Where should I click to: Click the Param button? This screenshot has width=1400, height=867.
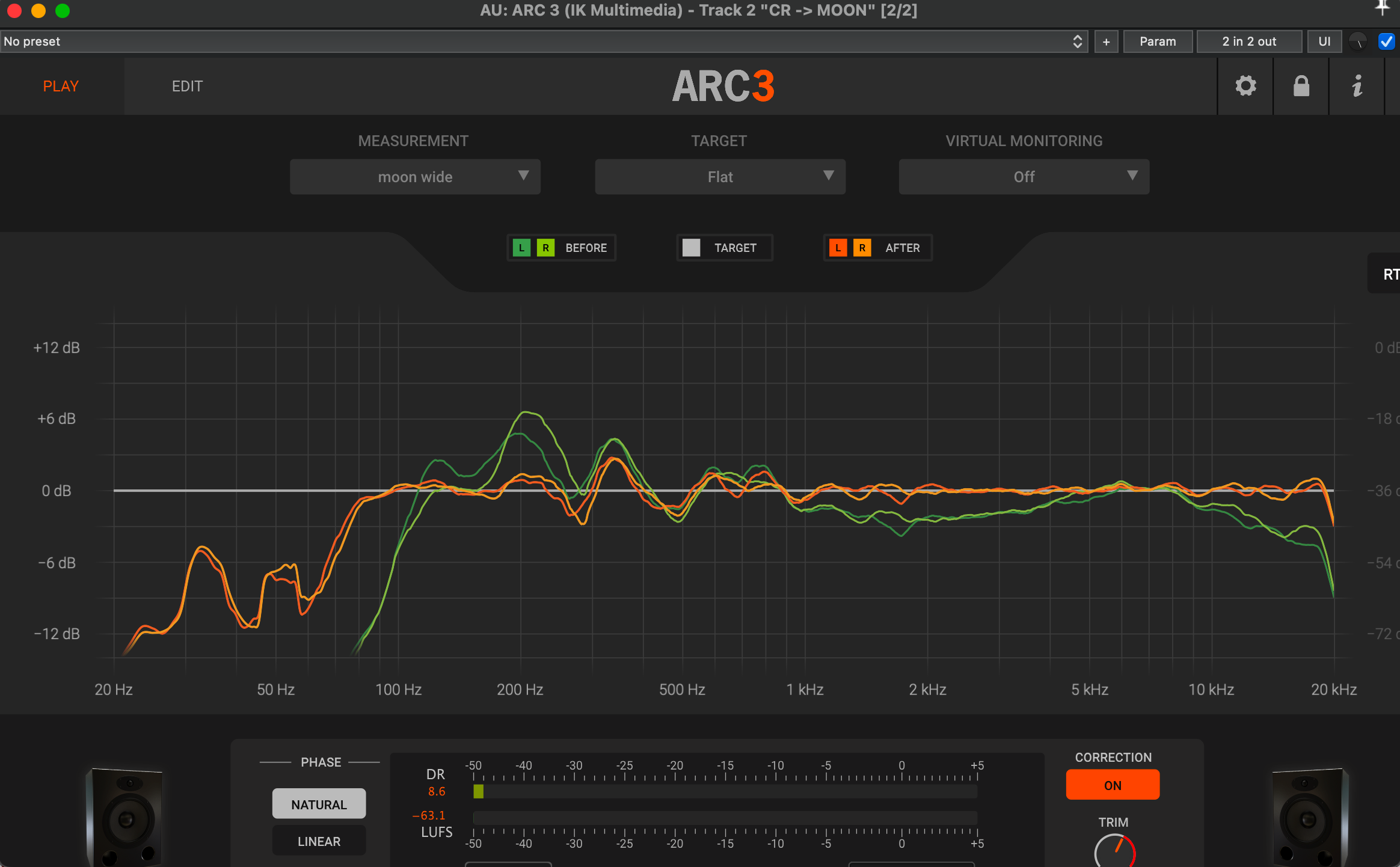click(x=1158, y=41)
